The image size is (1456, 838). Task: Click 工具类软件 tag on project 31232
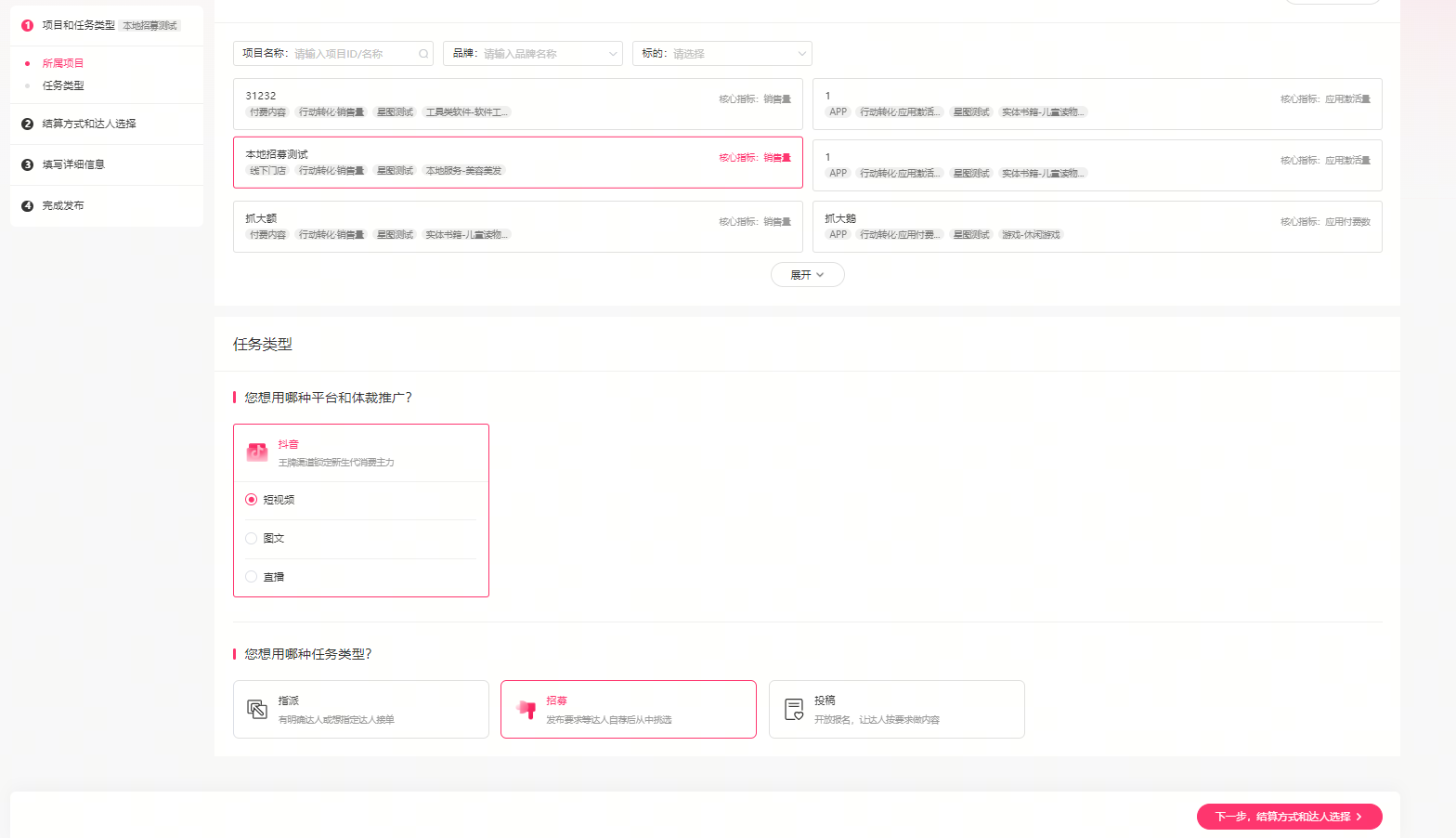(467, 112)
